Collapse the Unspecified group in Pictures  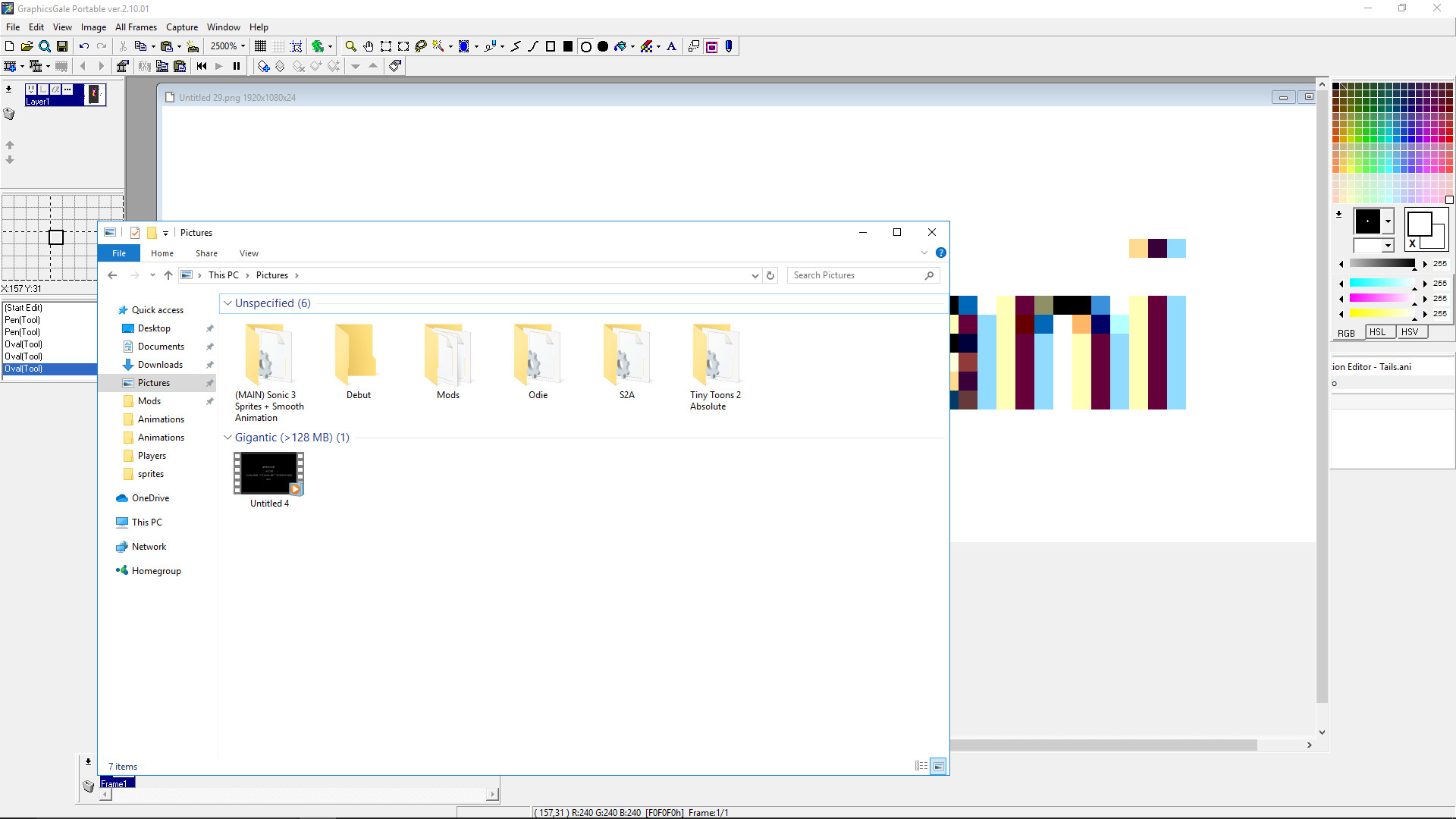point(227,303)
